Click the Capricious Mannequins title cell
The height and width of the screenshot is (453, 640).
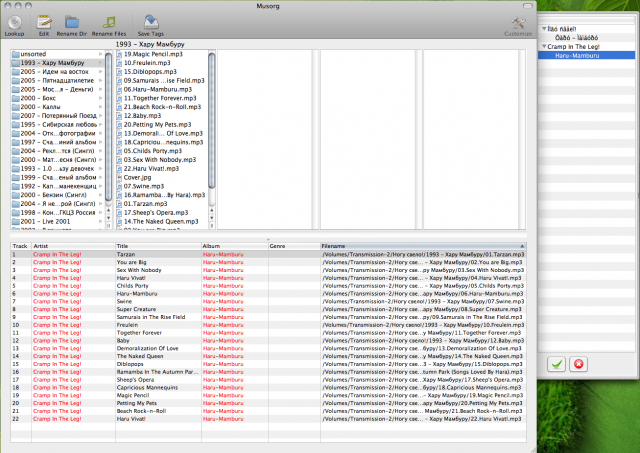pyautogui.click(x=158, y=387)
